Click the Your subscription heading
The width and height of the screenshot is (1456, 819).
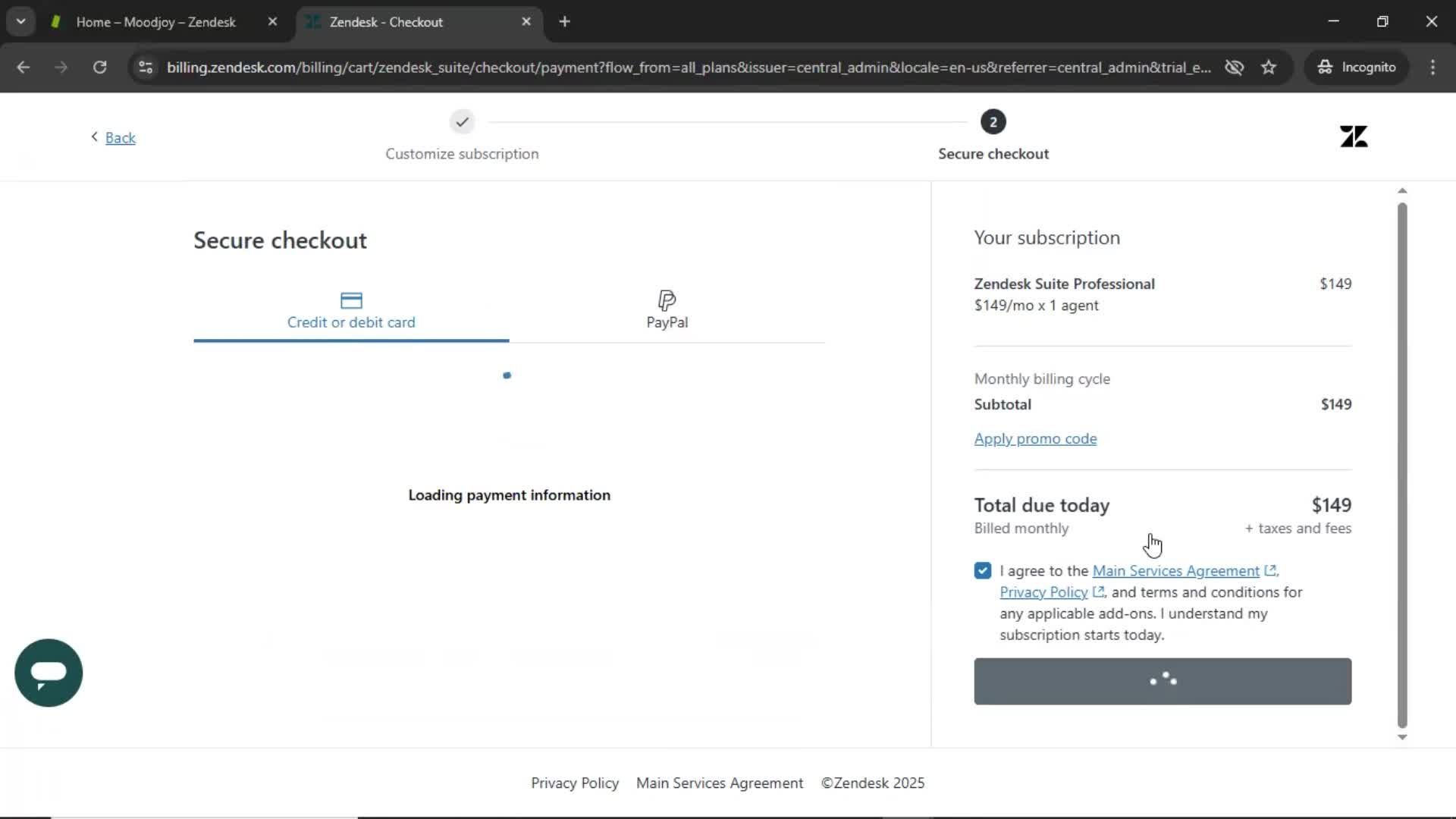pyautogui.click(x=1046, y=237)
